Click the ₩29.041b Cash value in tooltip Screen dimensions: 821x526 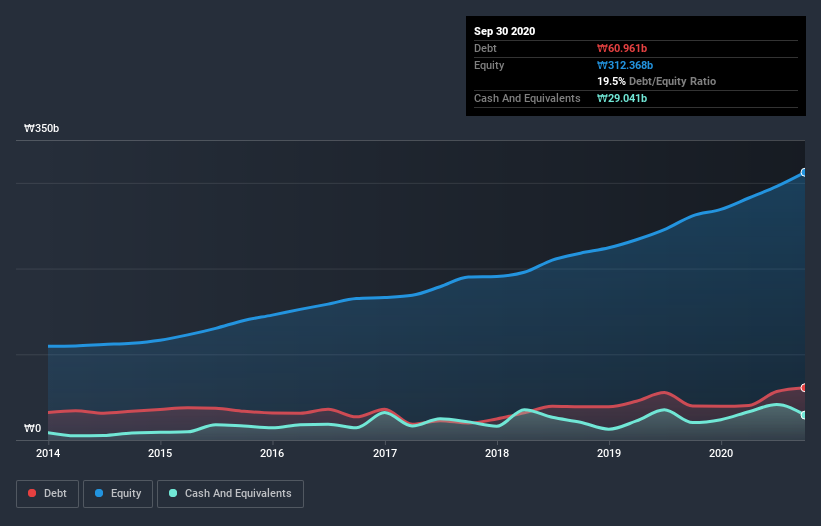[624, 98]
